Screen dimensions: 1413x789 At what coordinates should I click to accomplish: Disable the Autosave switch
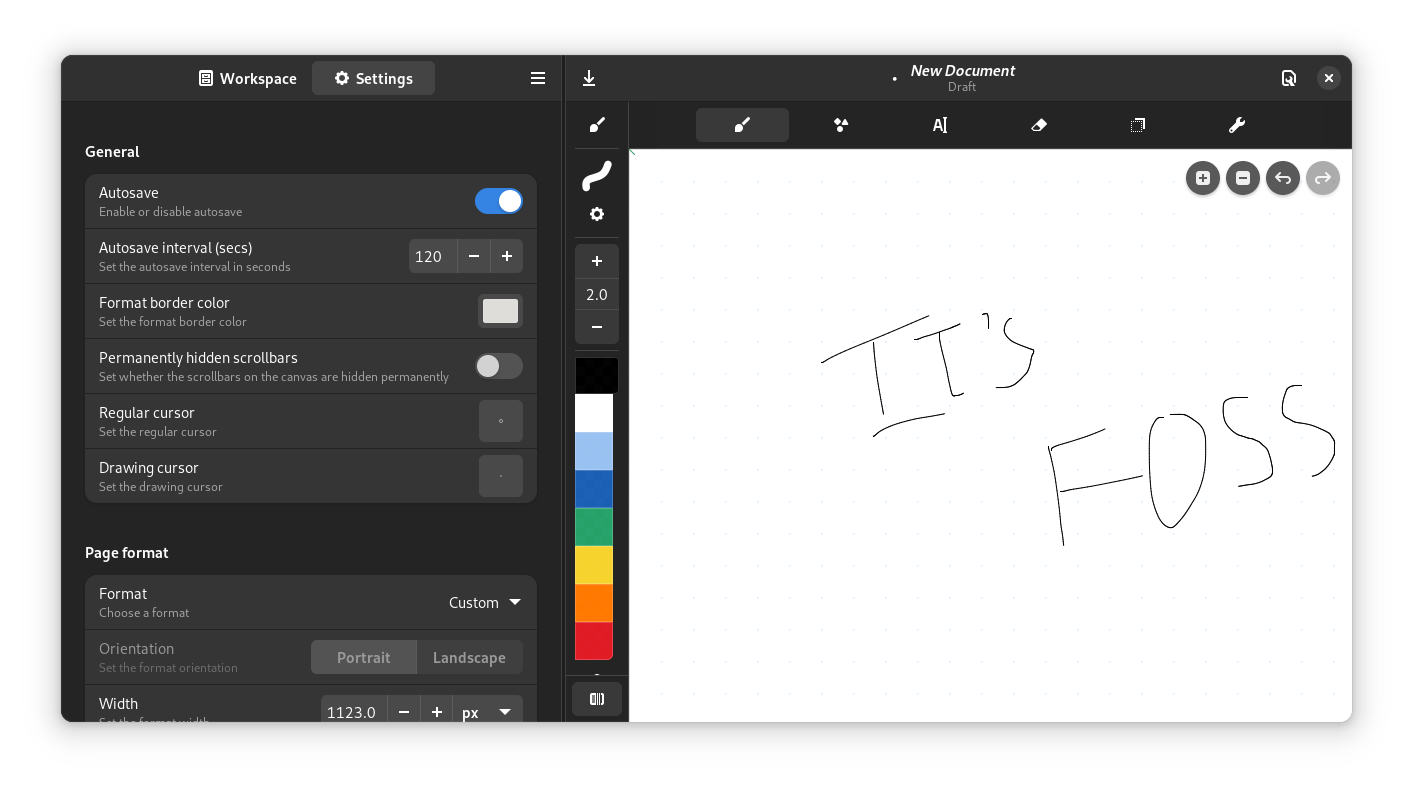pyautogui.click(x=498, y=201)
